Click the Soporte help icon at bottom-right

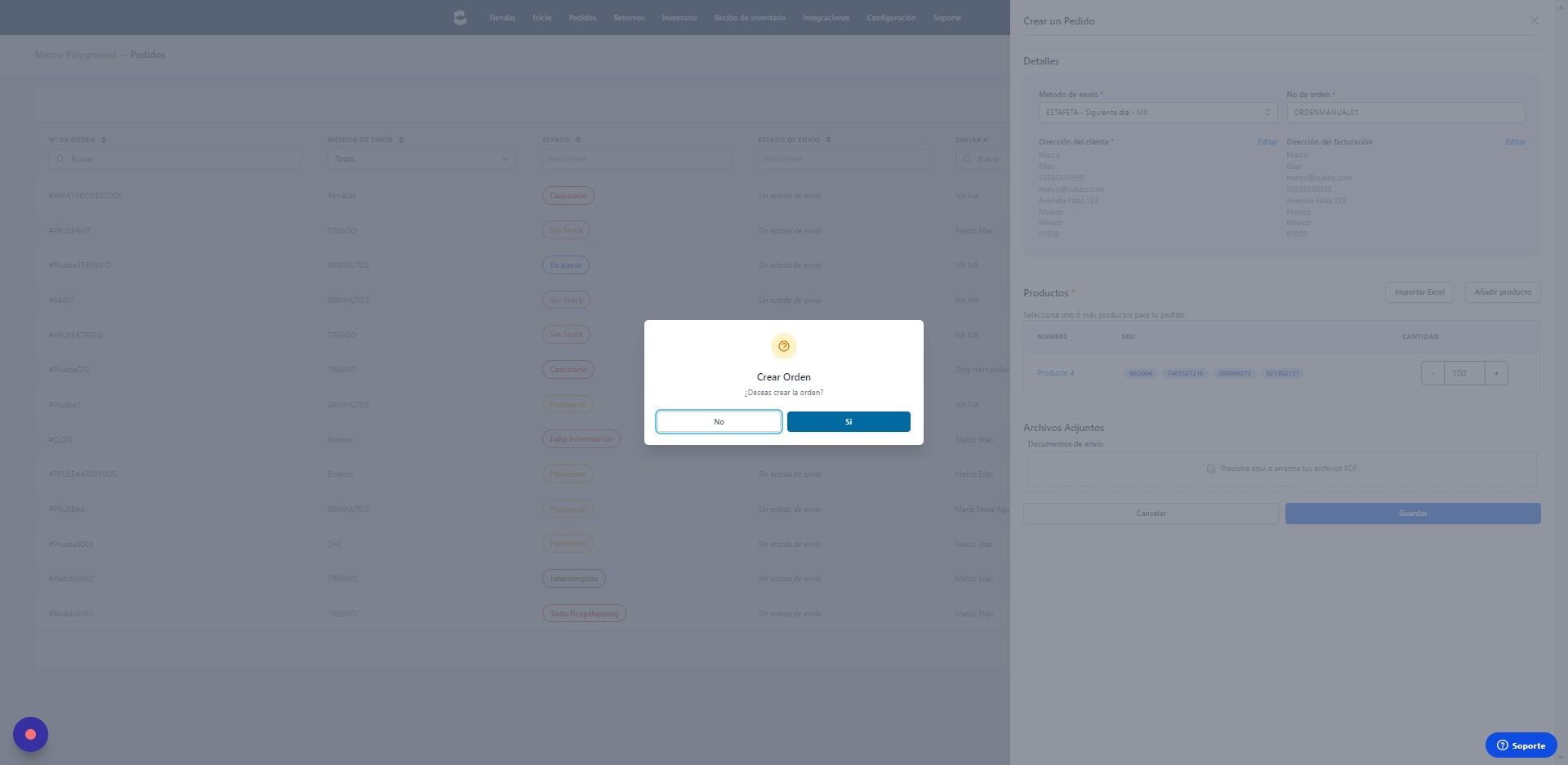1503,745
